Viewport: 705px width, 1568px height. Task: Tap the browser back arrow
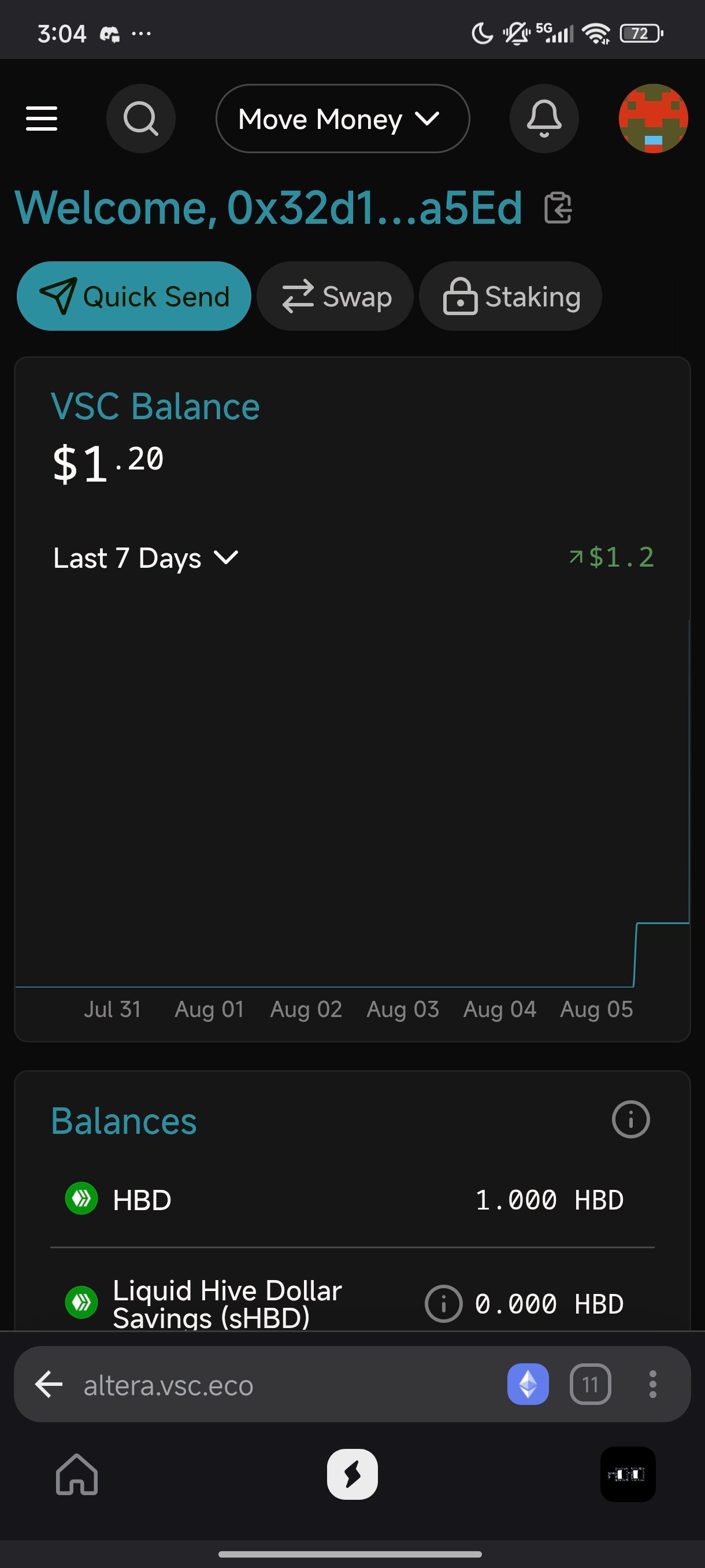(x=49, y=1384)
